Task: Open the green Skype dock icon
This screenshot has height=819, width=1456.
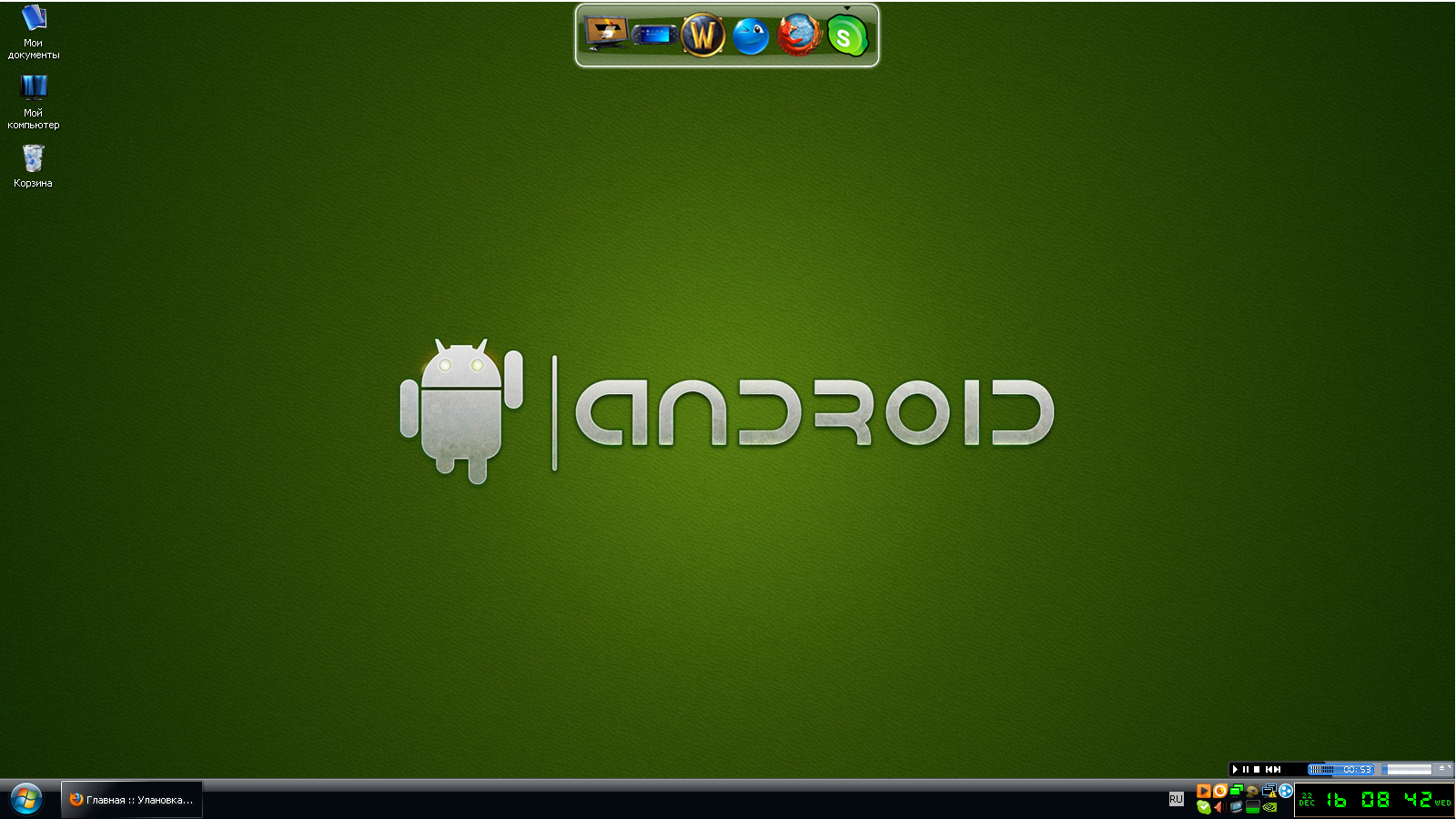Action: click(x=847, y=35)
